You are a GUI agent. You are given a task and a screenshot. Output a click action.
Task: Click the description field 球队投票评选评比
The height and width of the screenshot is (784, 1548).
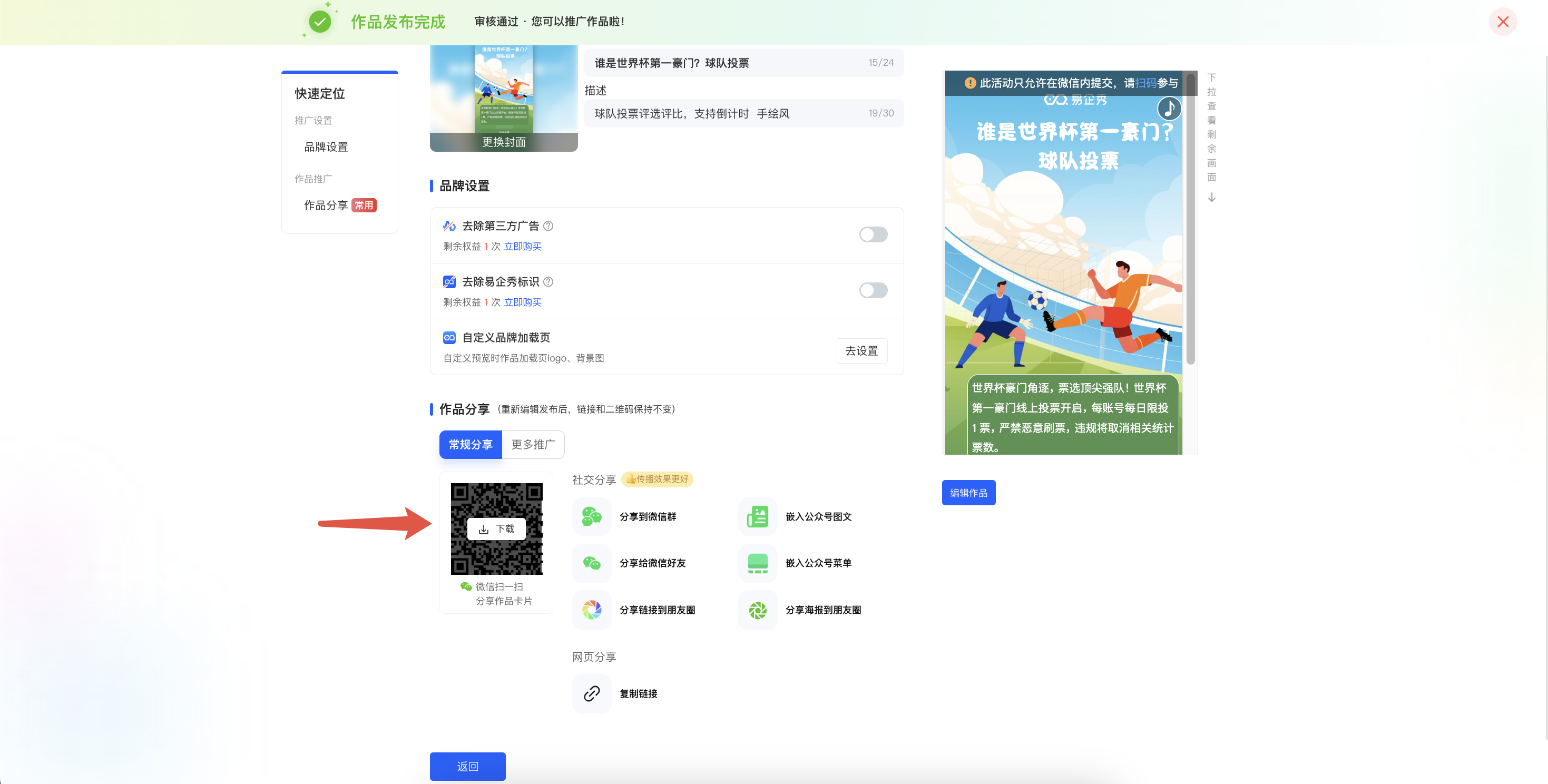click(x=744, y=113)
